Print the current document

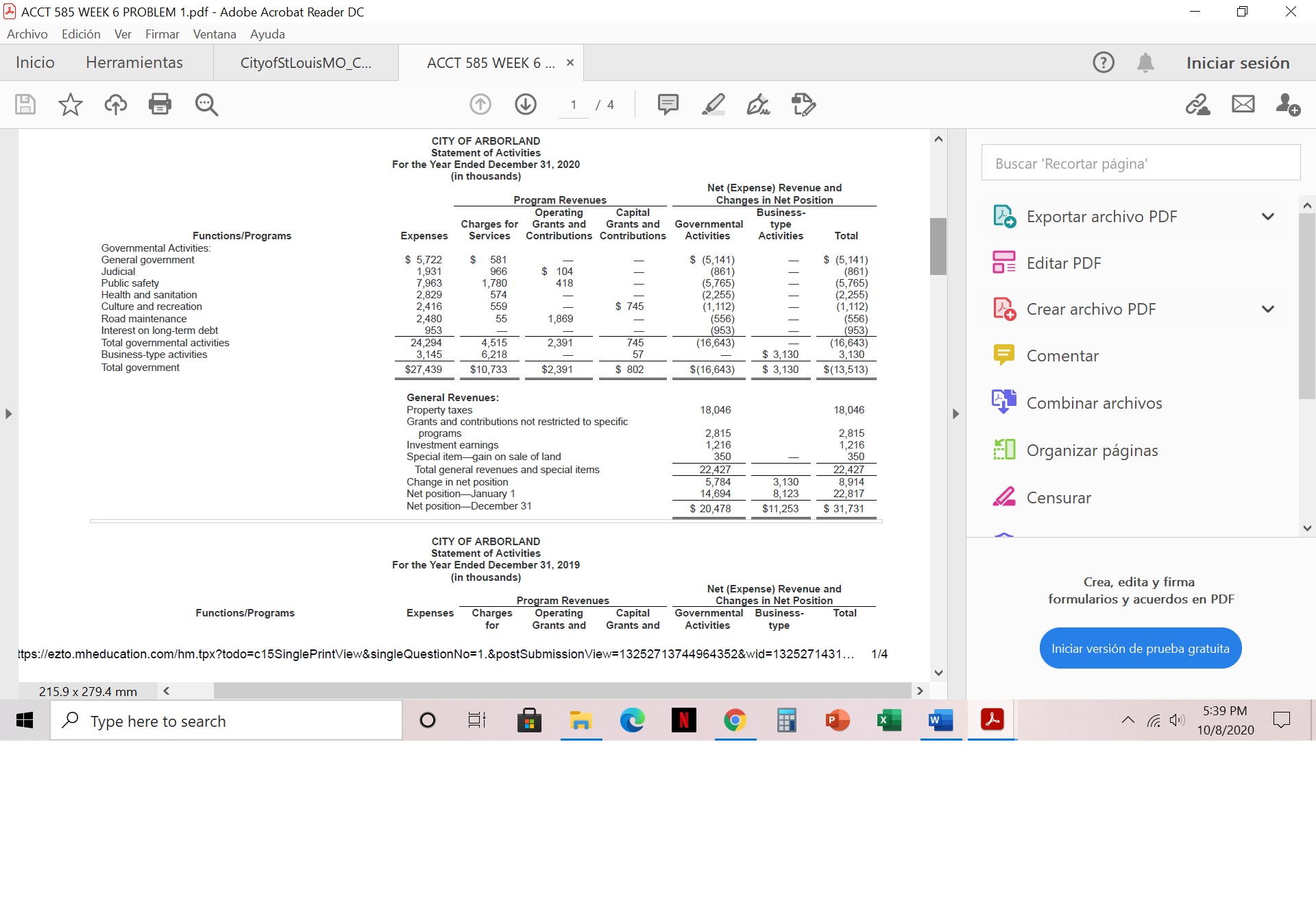pyautogui.click(x=160, y=104)
